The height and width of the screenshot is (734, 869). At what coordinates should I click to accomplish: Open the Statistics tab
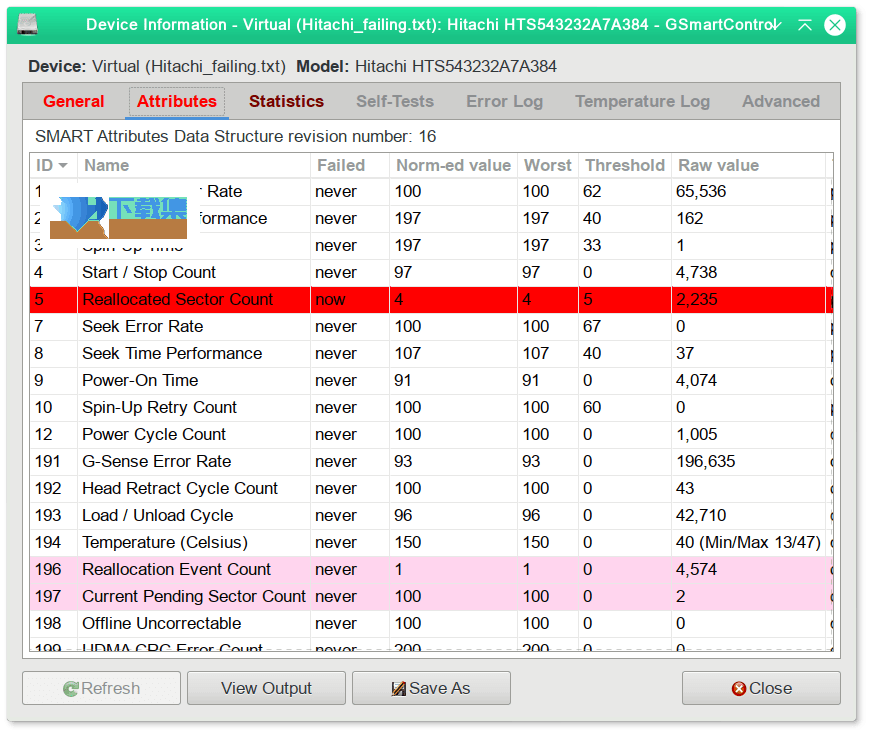click(286, 101)
